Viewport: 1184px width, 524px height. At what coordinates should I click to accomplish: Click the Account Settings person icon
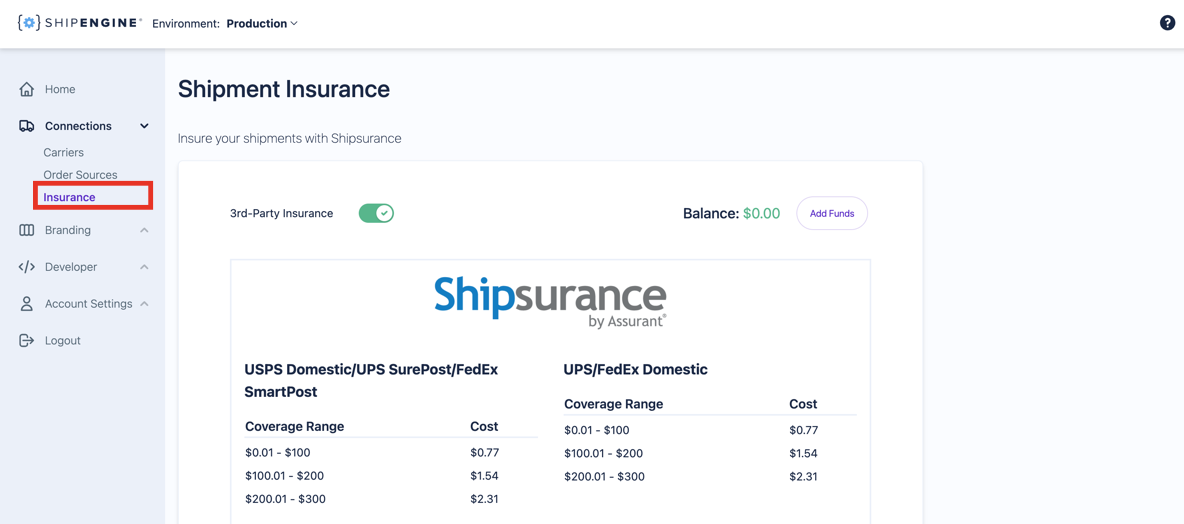(x=26, y=304)
